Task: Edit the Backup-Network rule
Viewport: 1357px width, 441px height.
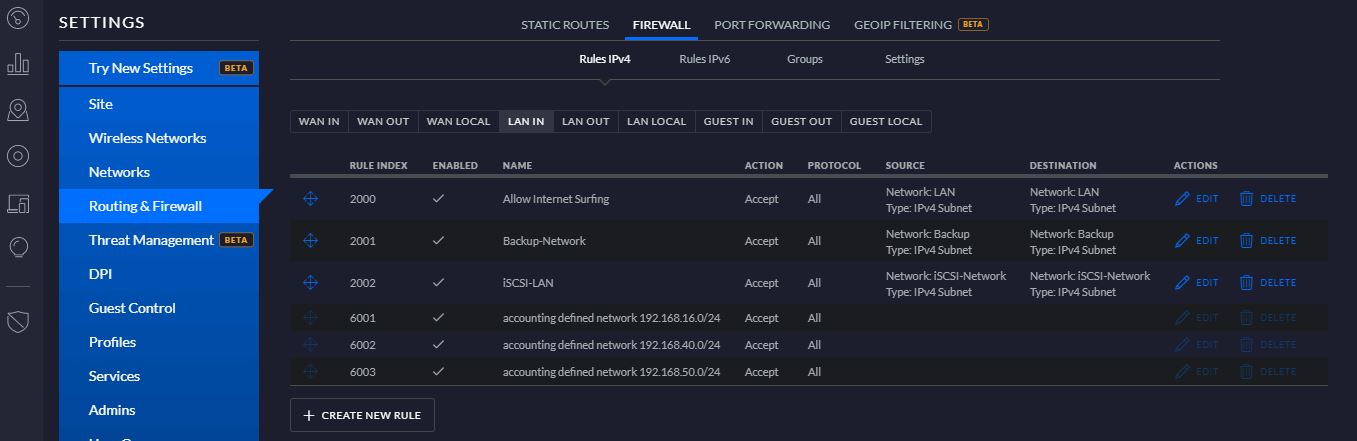Action: 1197,241
